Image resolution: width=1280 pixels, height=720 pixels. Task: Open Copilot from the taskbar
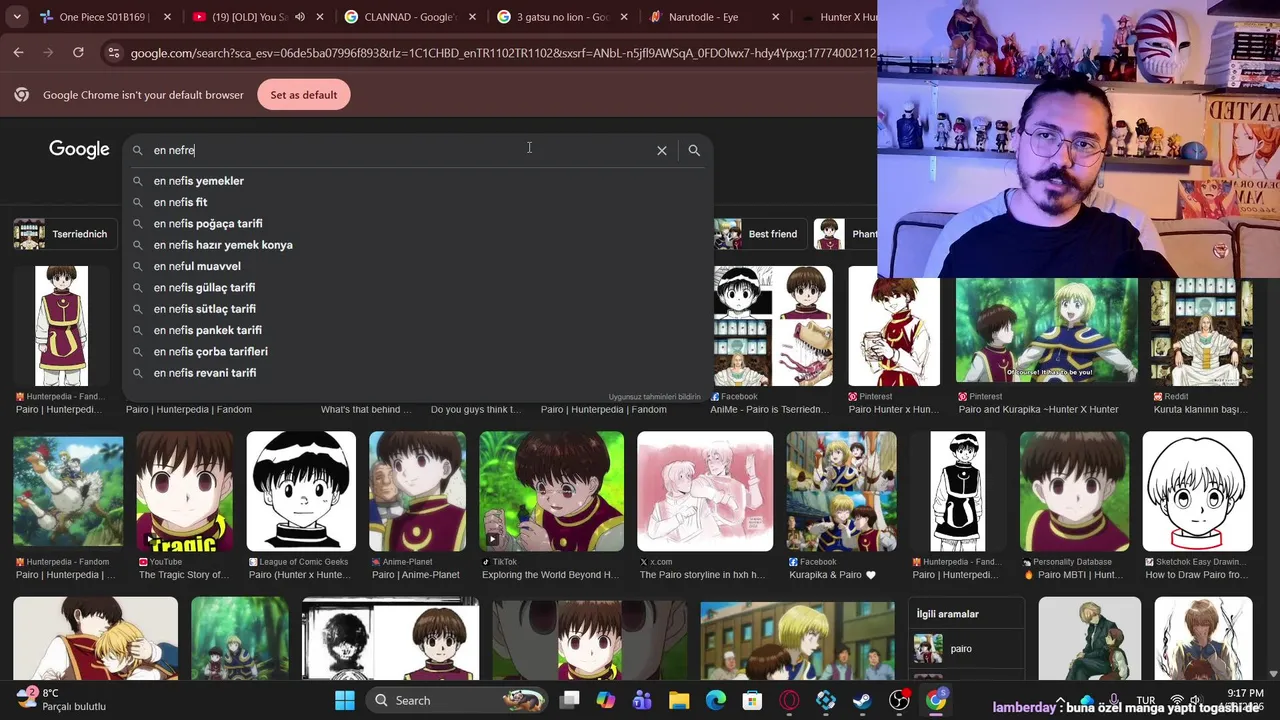pos(606,700)
